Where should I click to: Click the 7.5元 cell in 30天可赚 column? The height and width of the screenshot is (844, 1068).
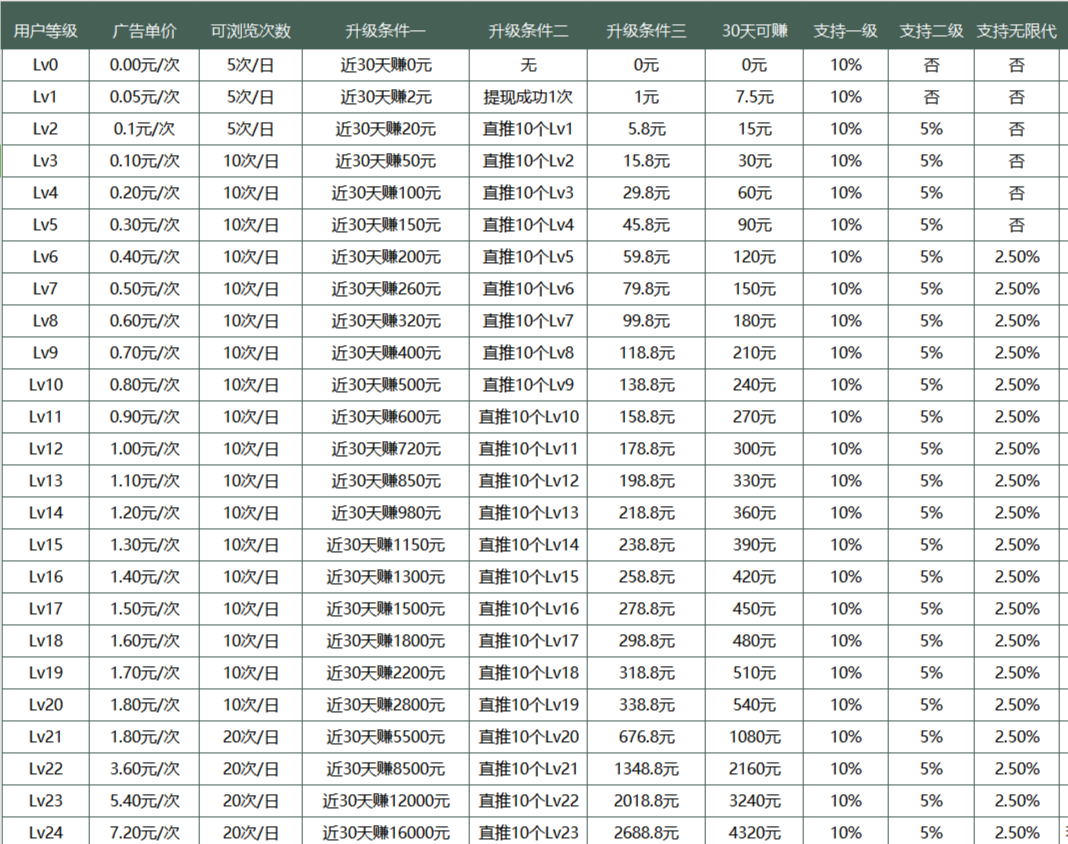[755, 97]
